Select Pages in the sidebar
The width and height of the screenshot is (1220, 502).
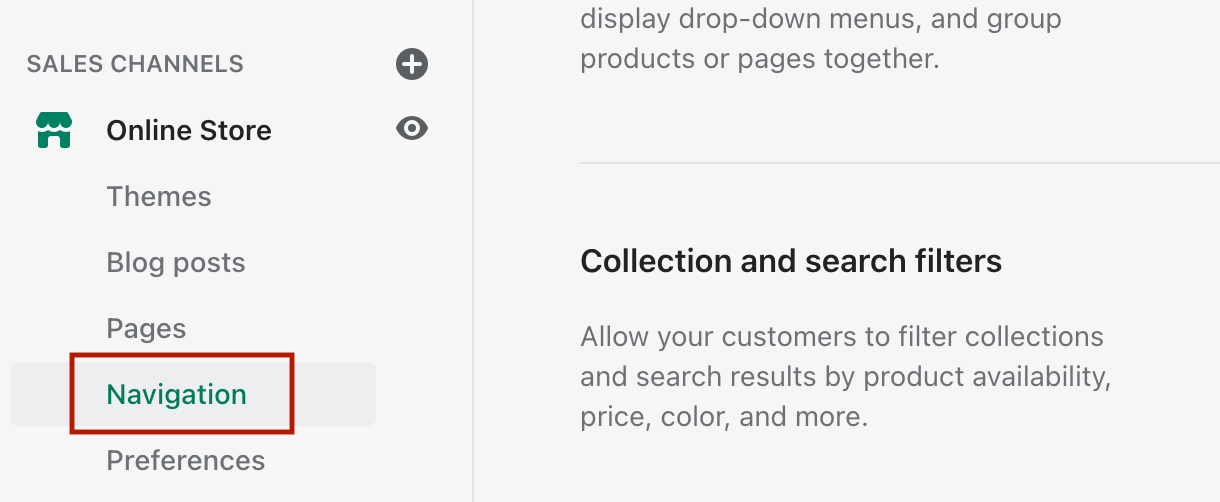coord(146,329)
